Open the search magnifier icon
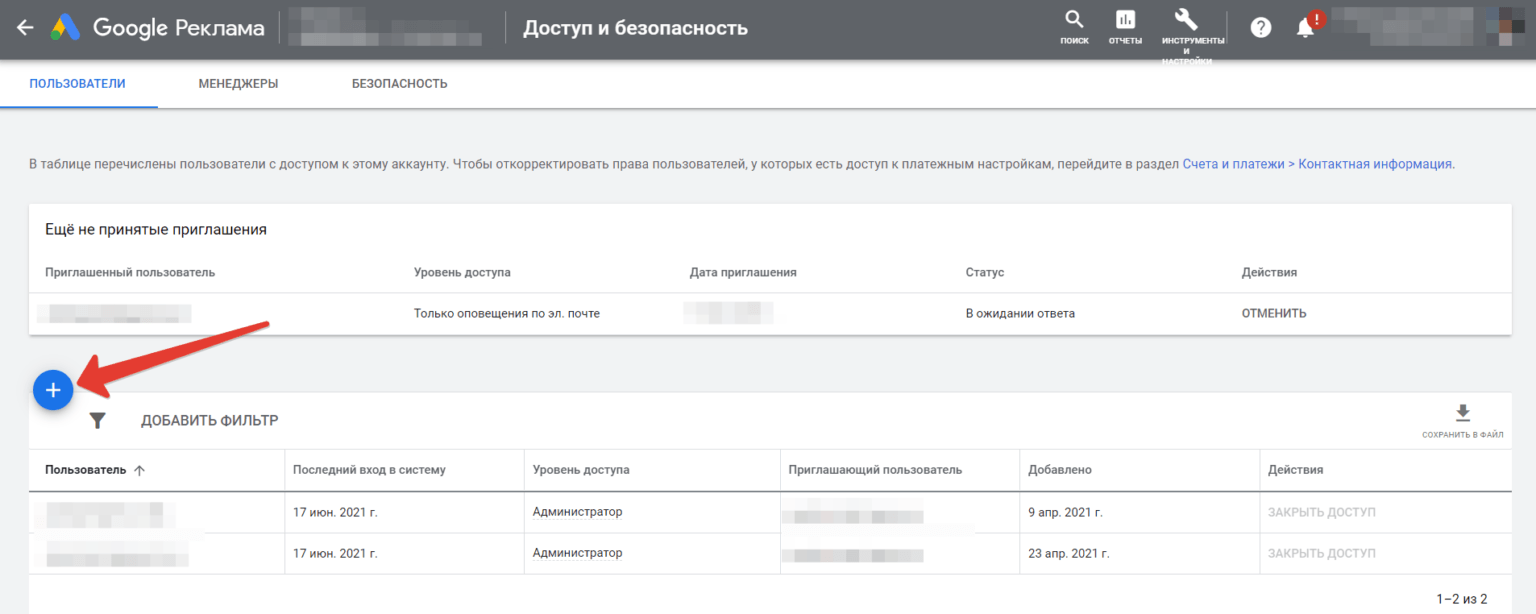Viewport: 1536px width, 614px height. click(x=1074, y=20)
